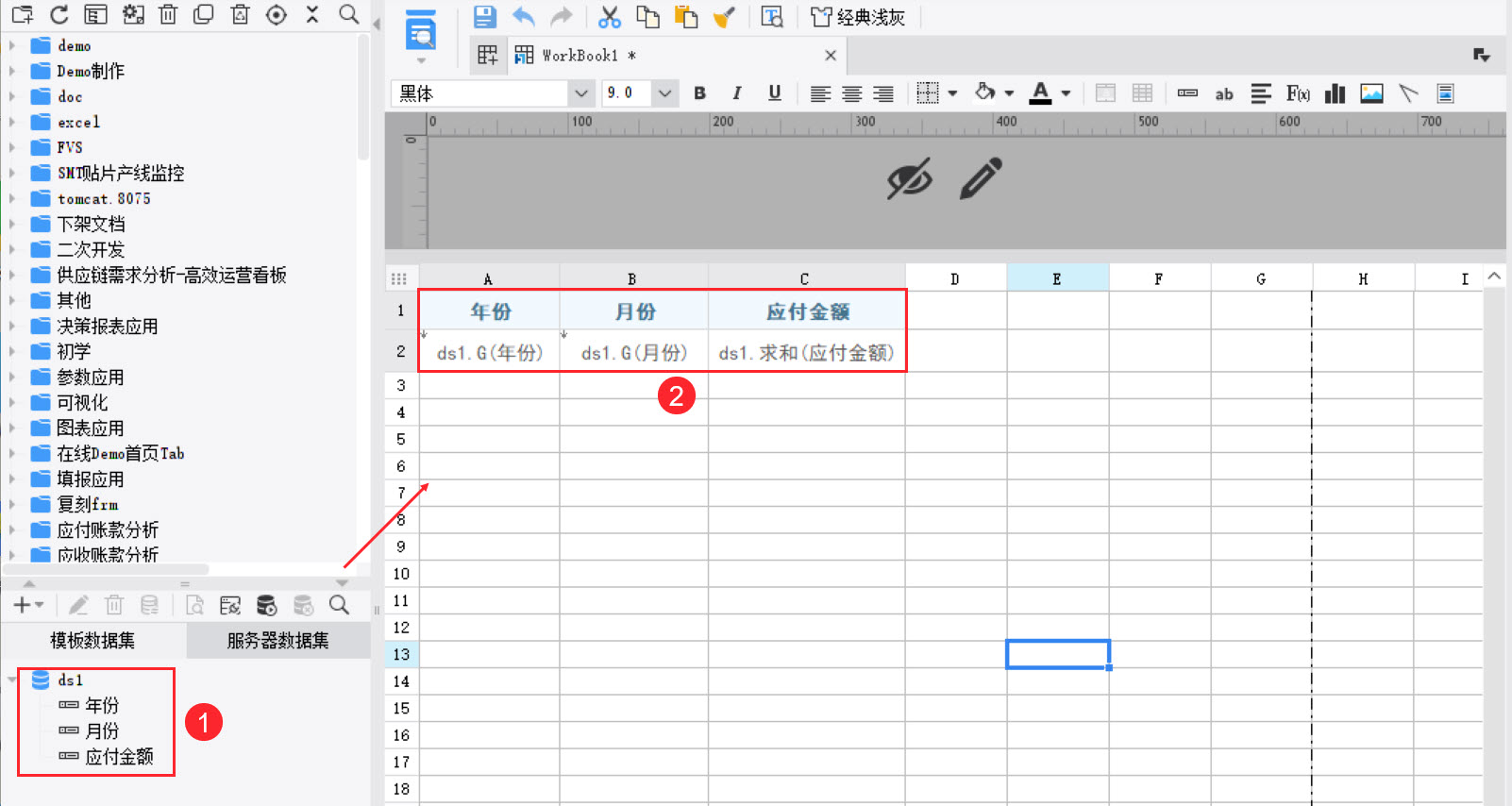1512x806 pixels.
Task: Click column header D
Action: tap(955, 278)
